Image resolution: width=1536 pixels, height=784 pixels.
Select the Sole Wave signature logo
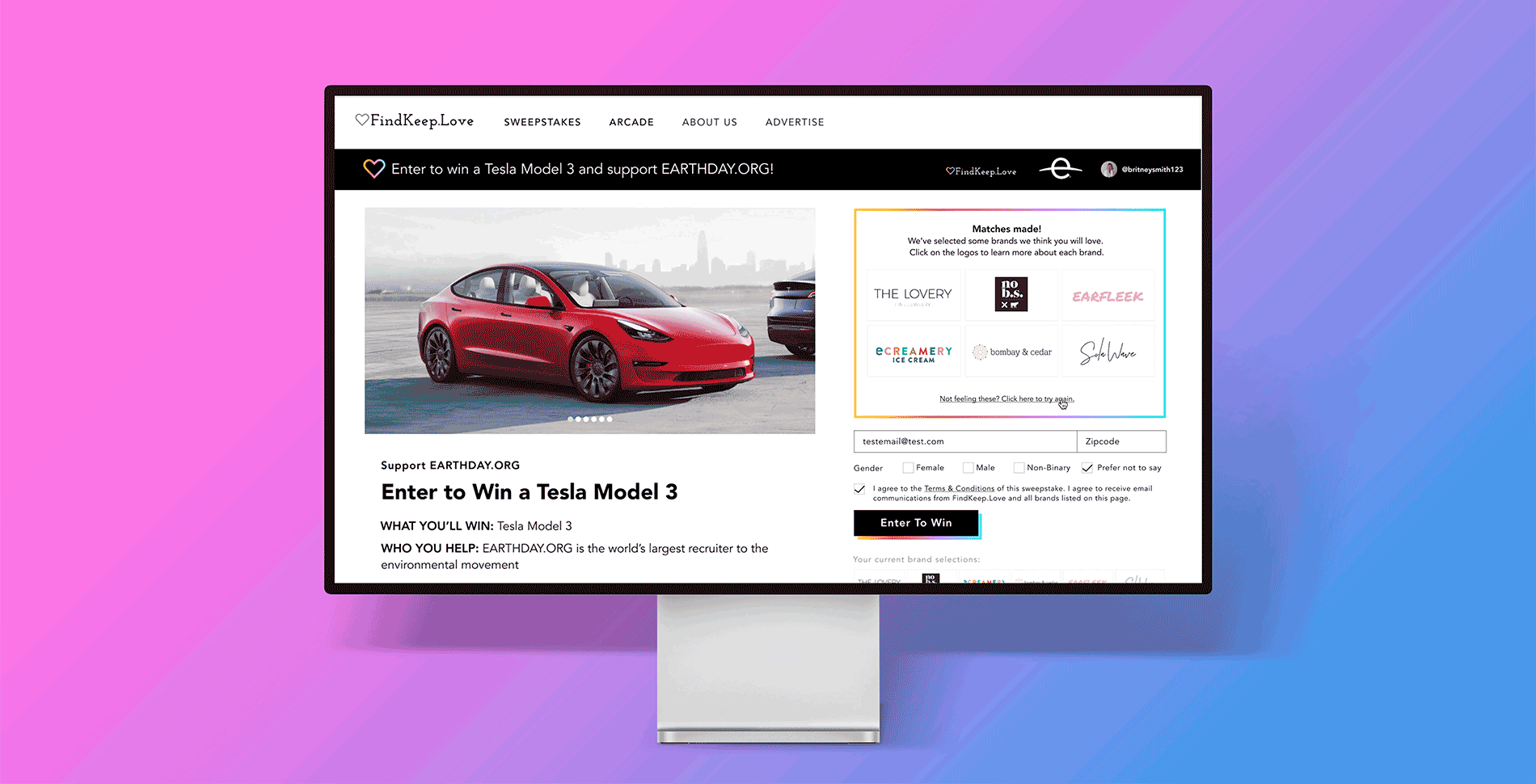point(1108,352)
